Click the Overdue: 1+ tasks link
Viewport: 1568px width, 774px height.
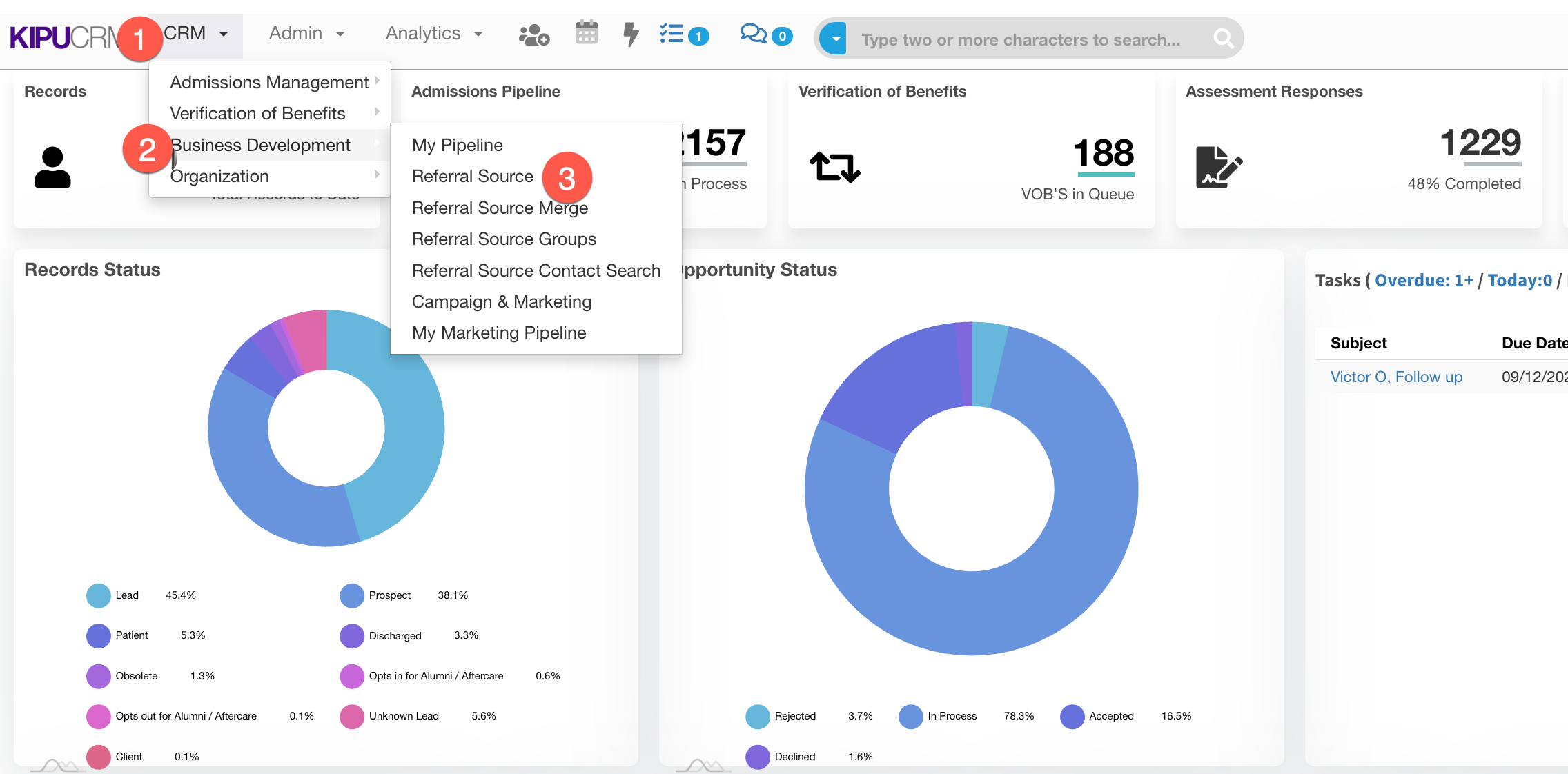[x=1424, y=280]
